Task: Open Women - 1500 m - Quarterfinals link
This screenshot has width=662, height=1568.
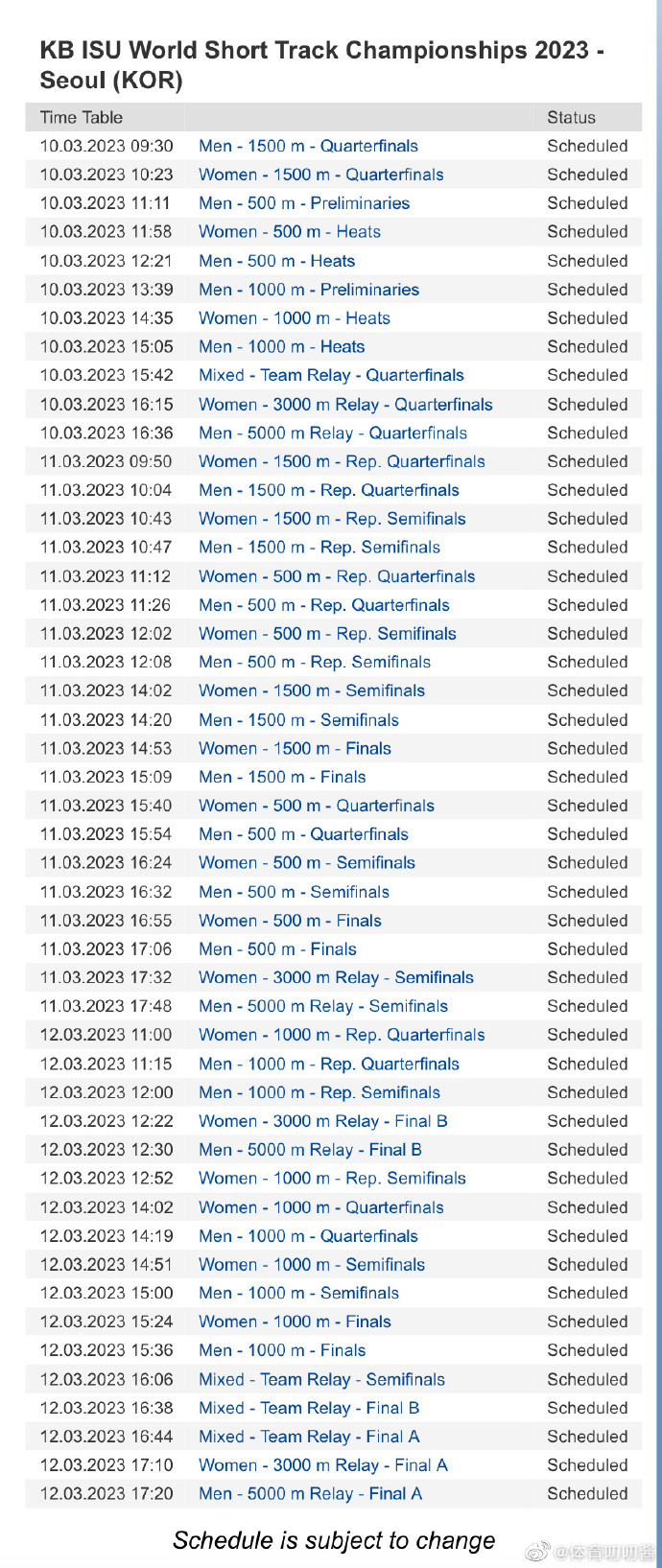Action: [x=320, y=175]
